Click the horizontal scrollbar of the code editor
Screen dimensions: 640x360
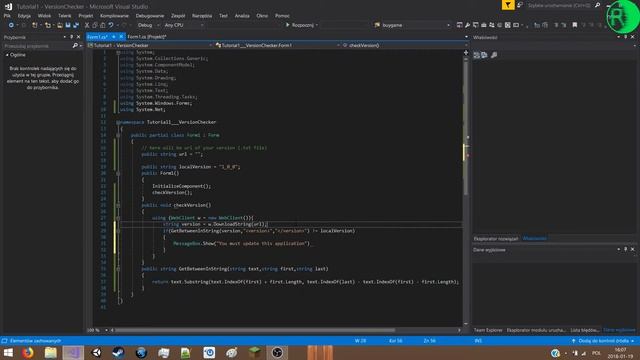coord(255,330)
